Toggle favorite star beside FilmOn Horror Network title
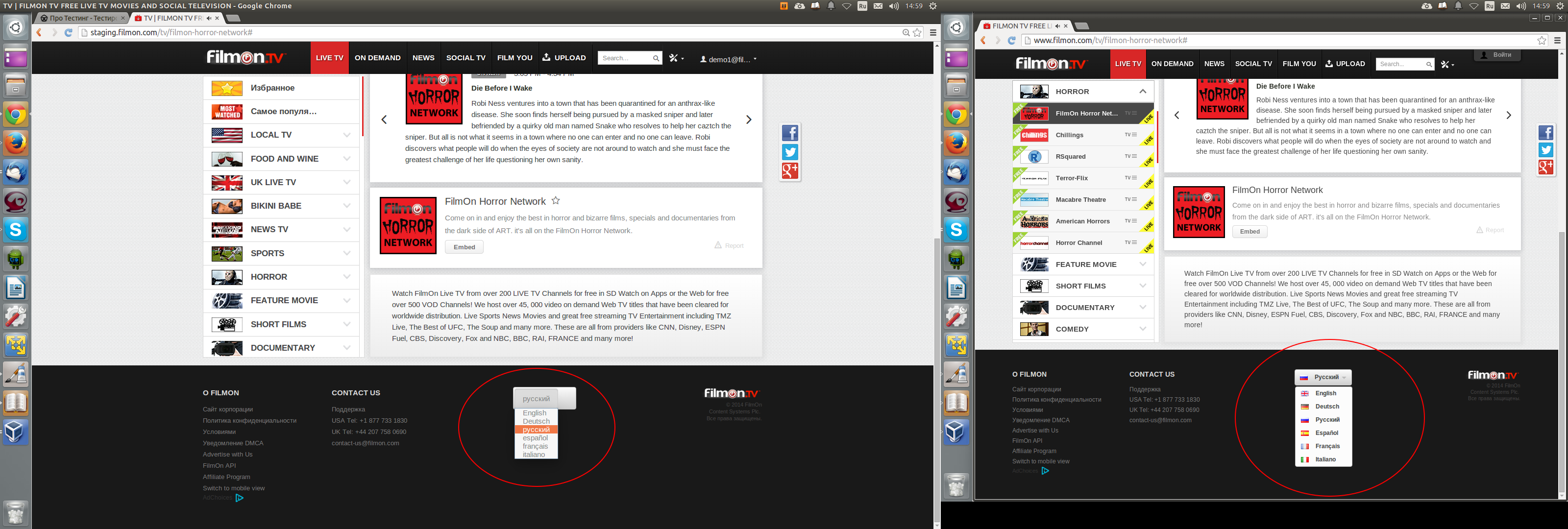This screenshot has height=529, width=1568. click(x=555, y=201)
